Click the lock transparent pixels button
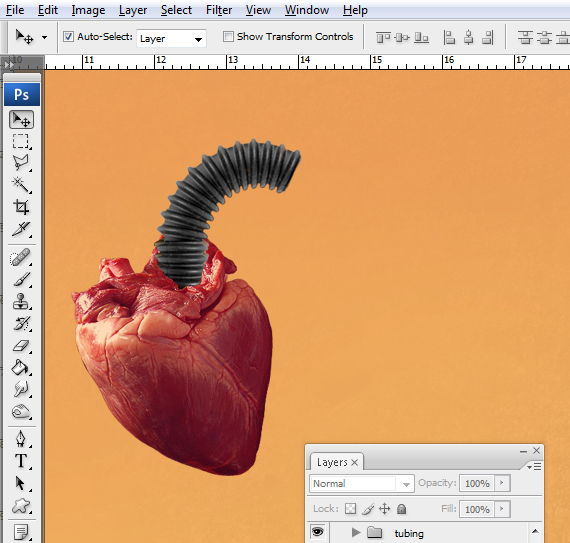 [350, 508]
